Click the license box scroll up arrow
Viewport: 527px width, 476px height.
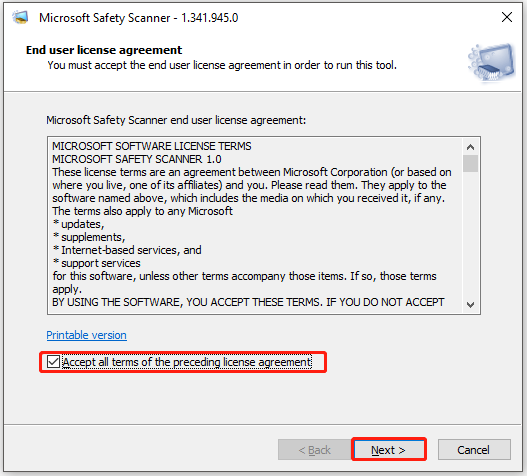[470, 147]
